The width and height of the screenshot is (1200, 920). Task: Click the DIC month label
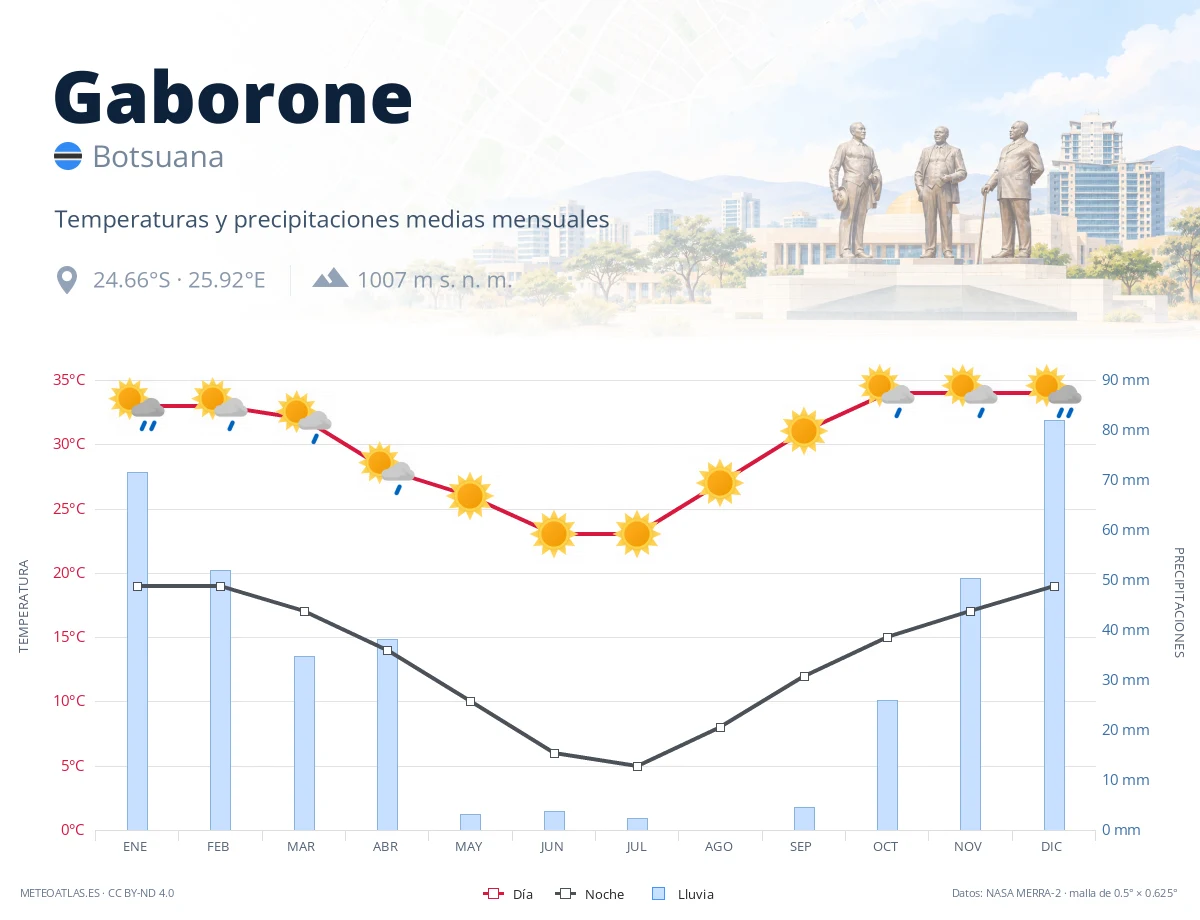click(1051, 847)
